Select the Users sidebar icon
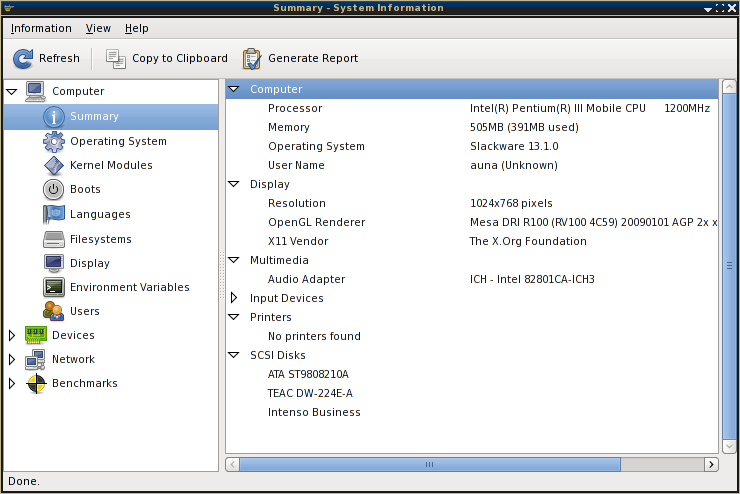 point(53,311)
